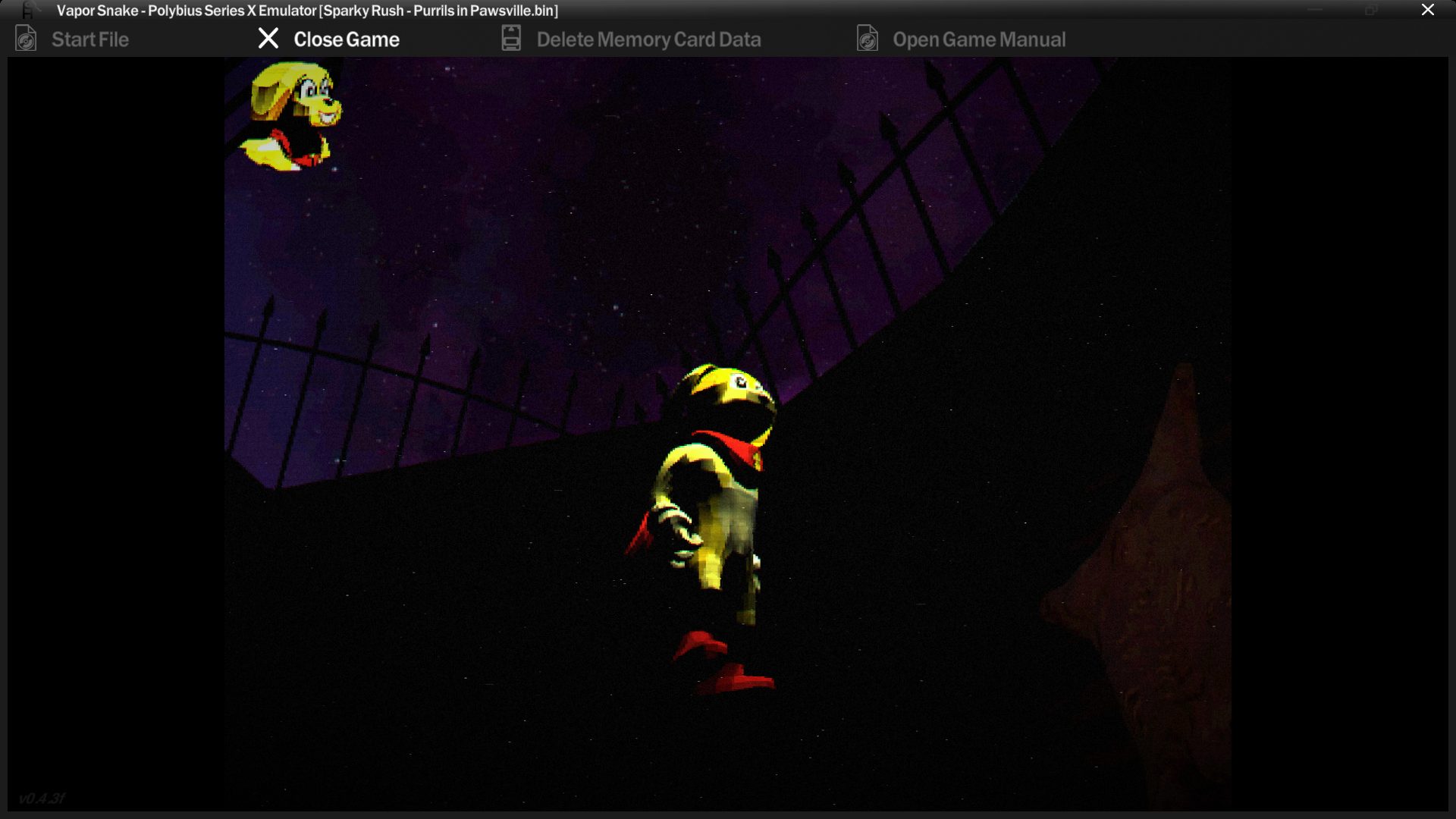Click the yellow dog character portrait
1456x819 pixels.
291,116
